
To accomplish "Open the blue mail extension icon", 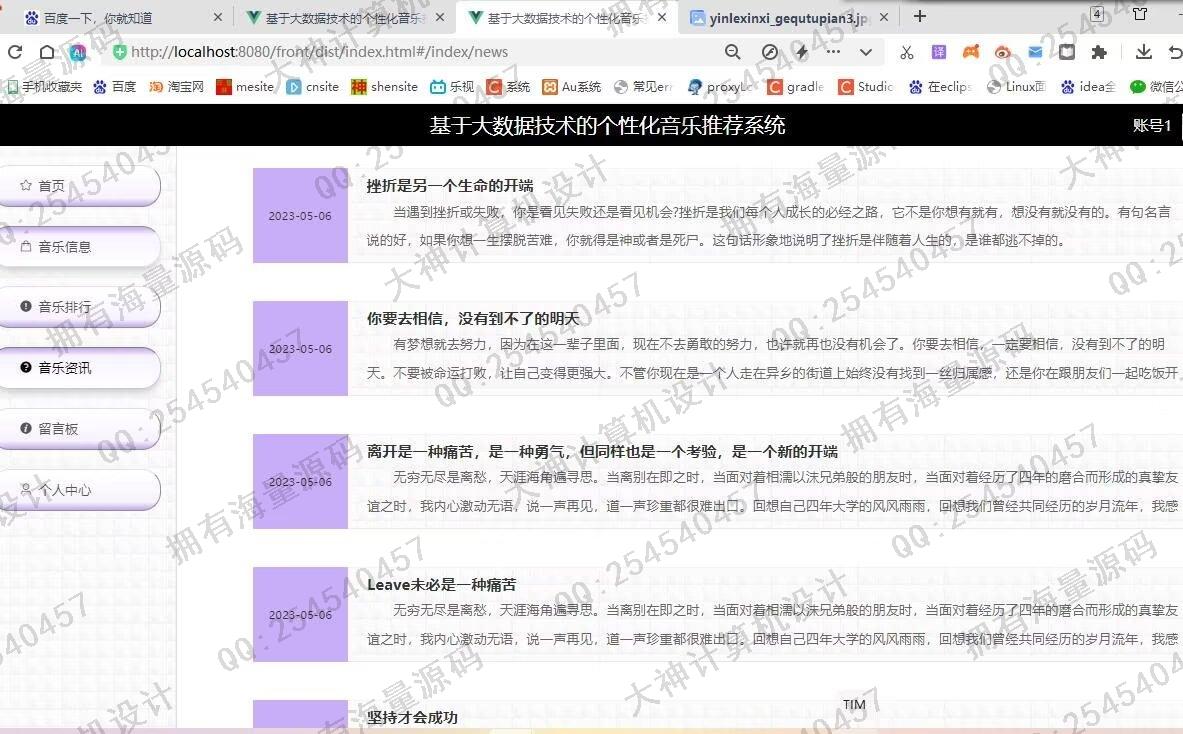I will click(x=1035, y=52).
